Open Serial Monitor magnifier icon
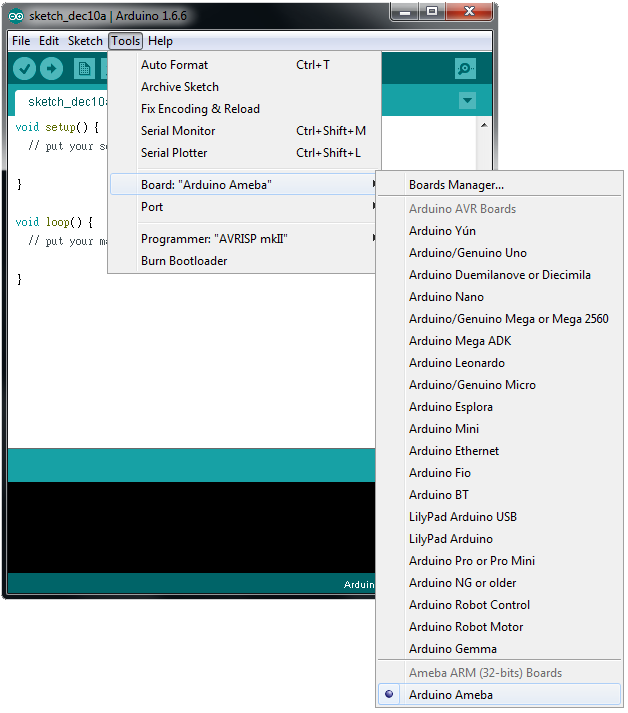 tap(465, 69)
